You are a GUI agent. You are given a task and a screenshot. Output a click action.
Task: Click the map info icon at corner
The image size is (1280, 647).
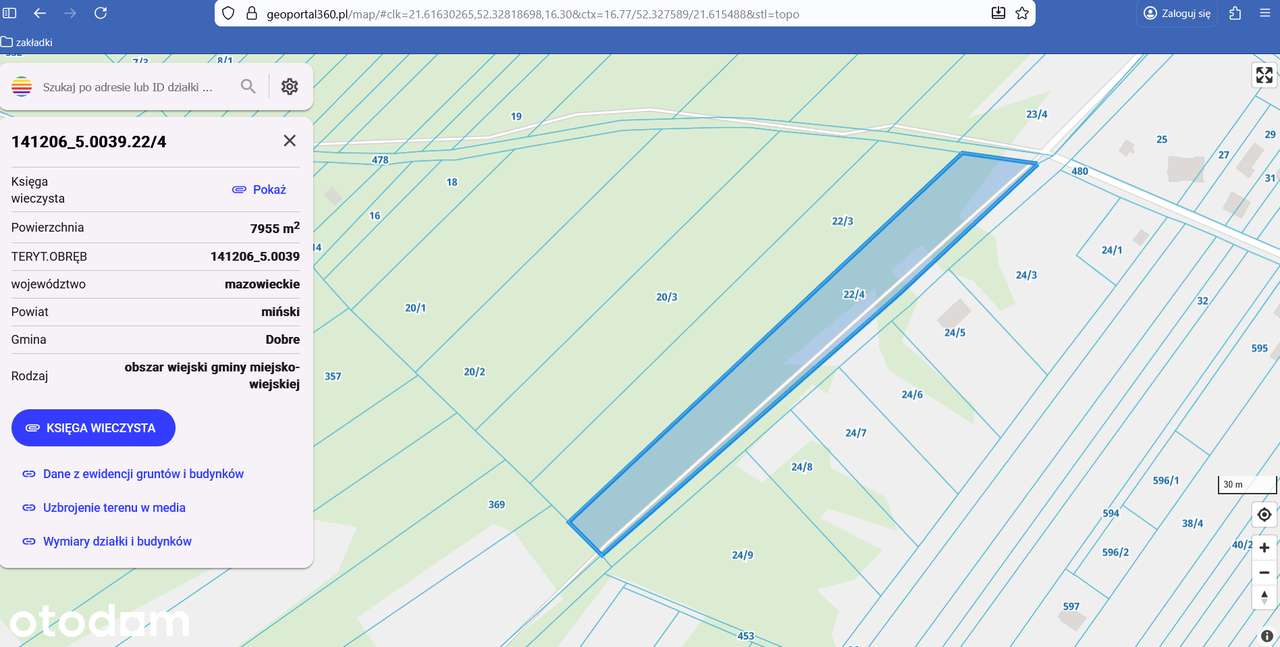click(1268, 636)
